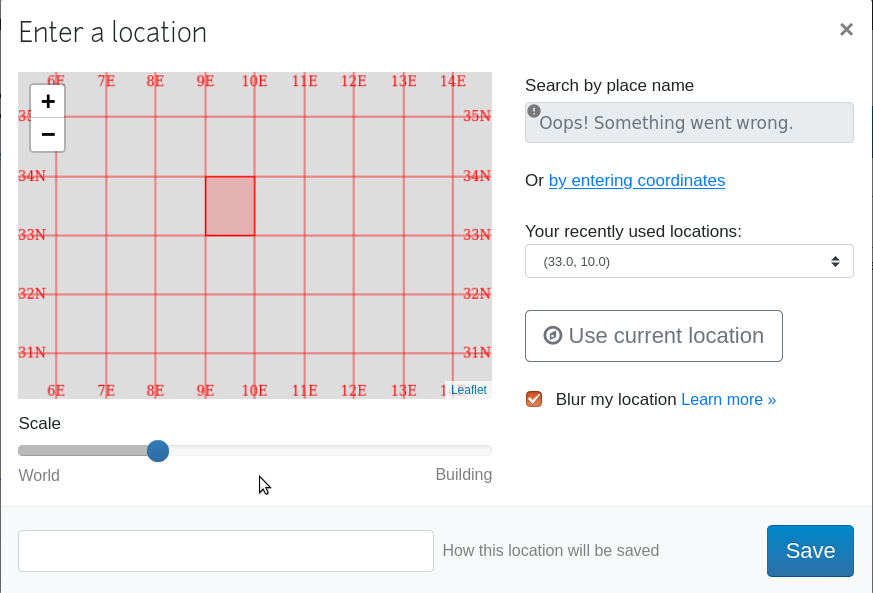Open the recently used locations dropdown
Image resolution: width=873 pixels, height=593 pixels.
689,261
